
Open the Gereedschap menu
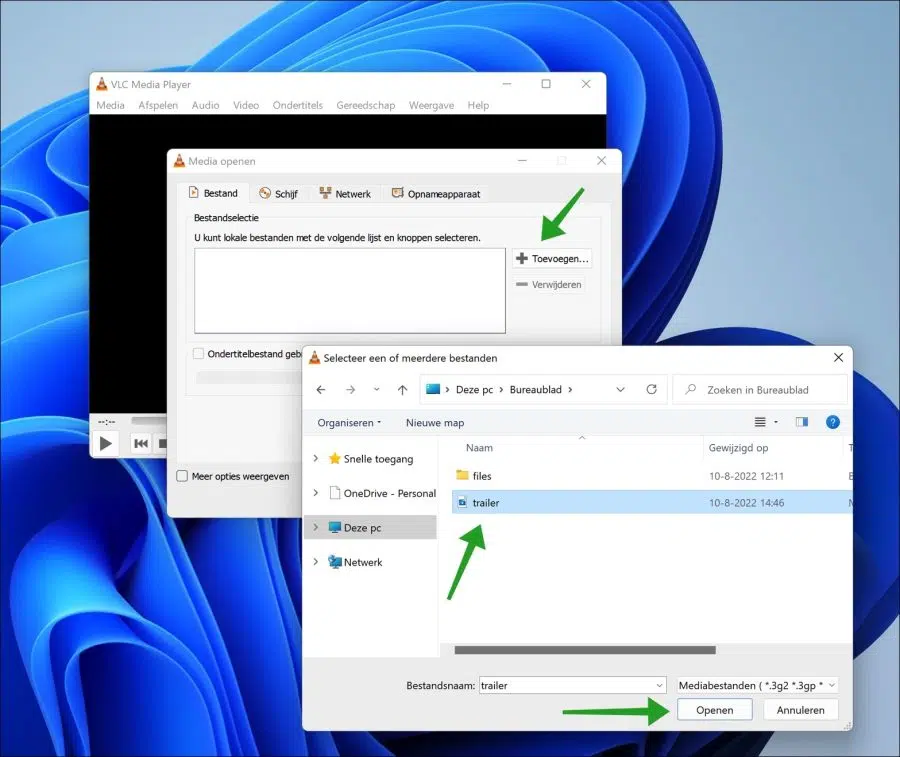(366, 105)
